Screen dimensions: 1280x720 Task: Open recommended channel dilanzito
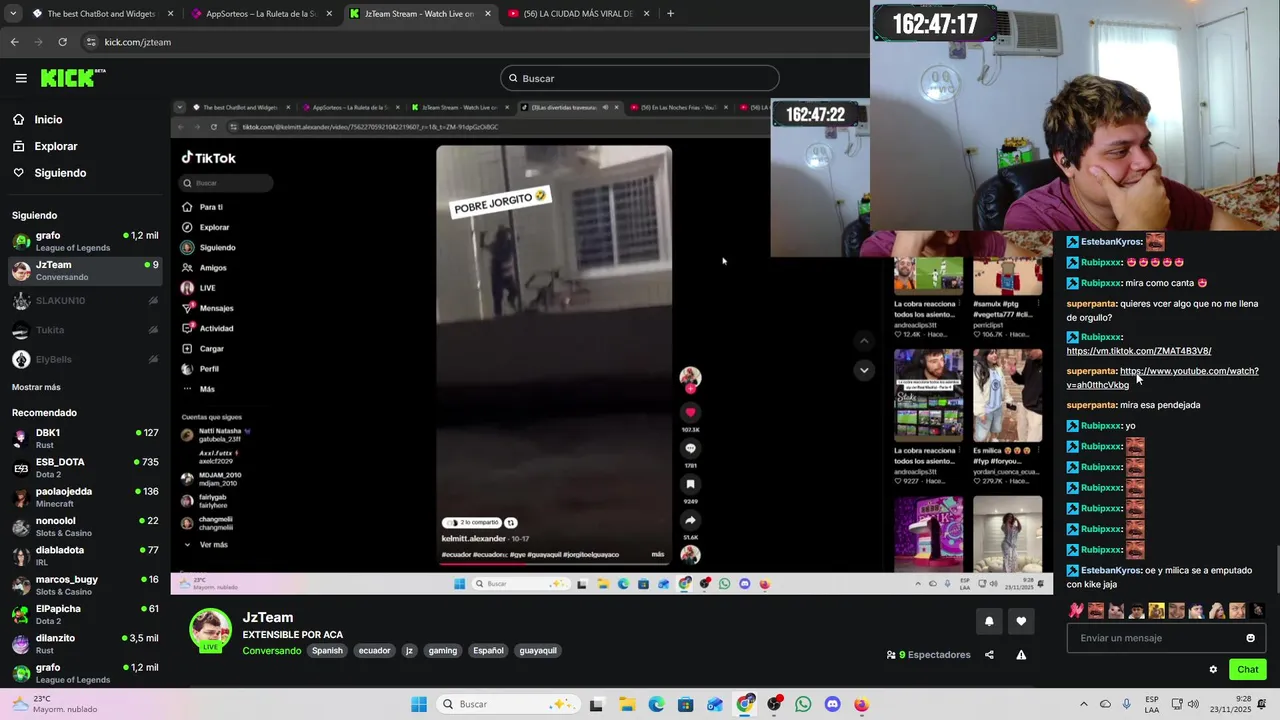click(85, 643)
